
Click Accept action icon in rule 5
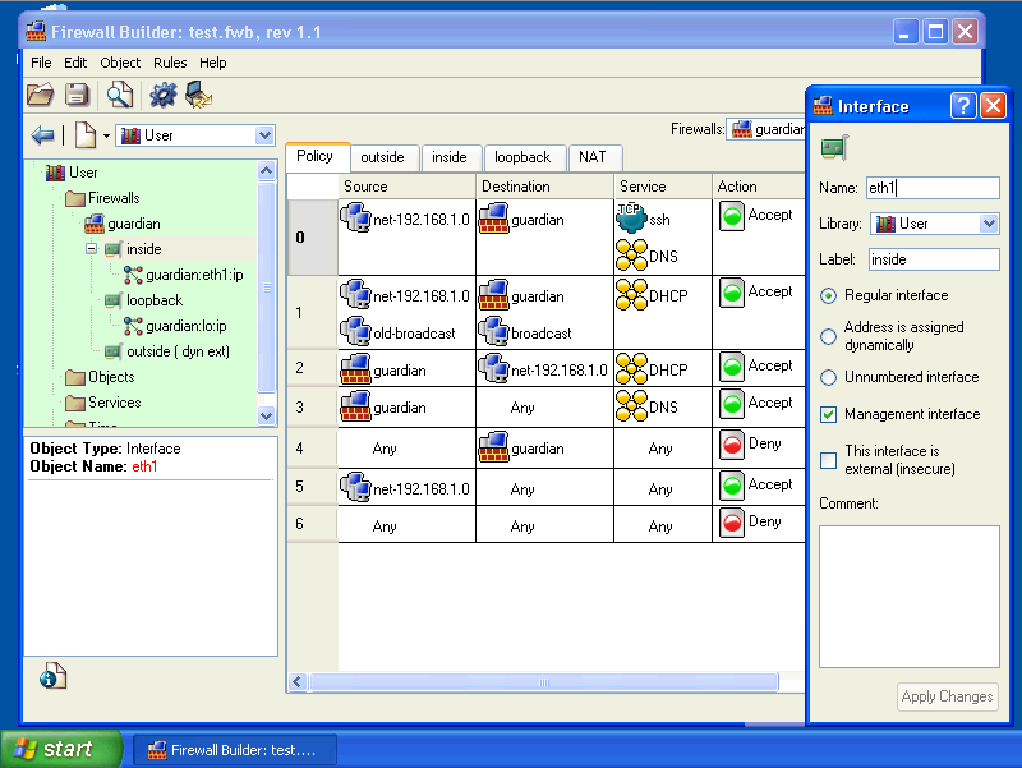click(732, 485)
